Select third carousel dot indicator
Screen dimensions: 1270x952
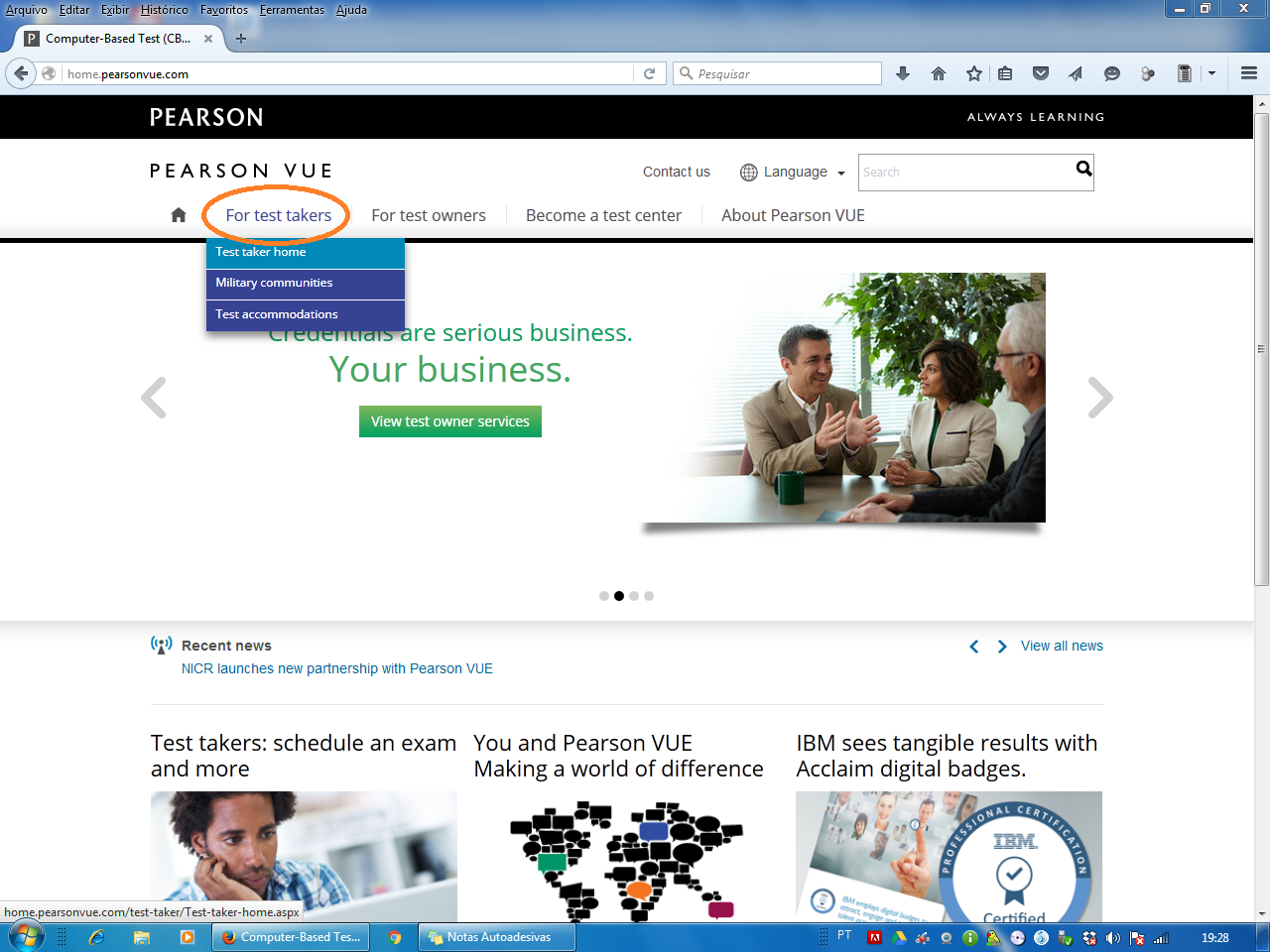tap(634, 596)
